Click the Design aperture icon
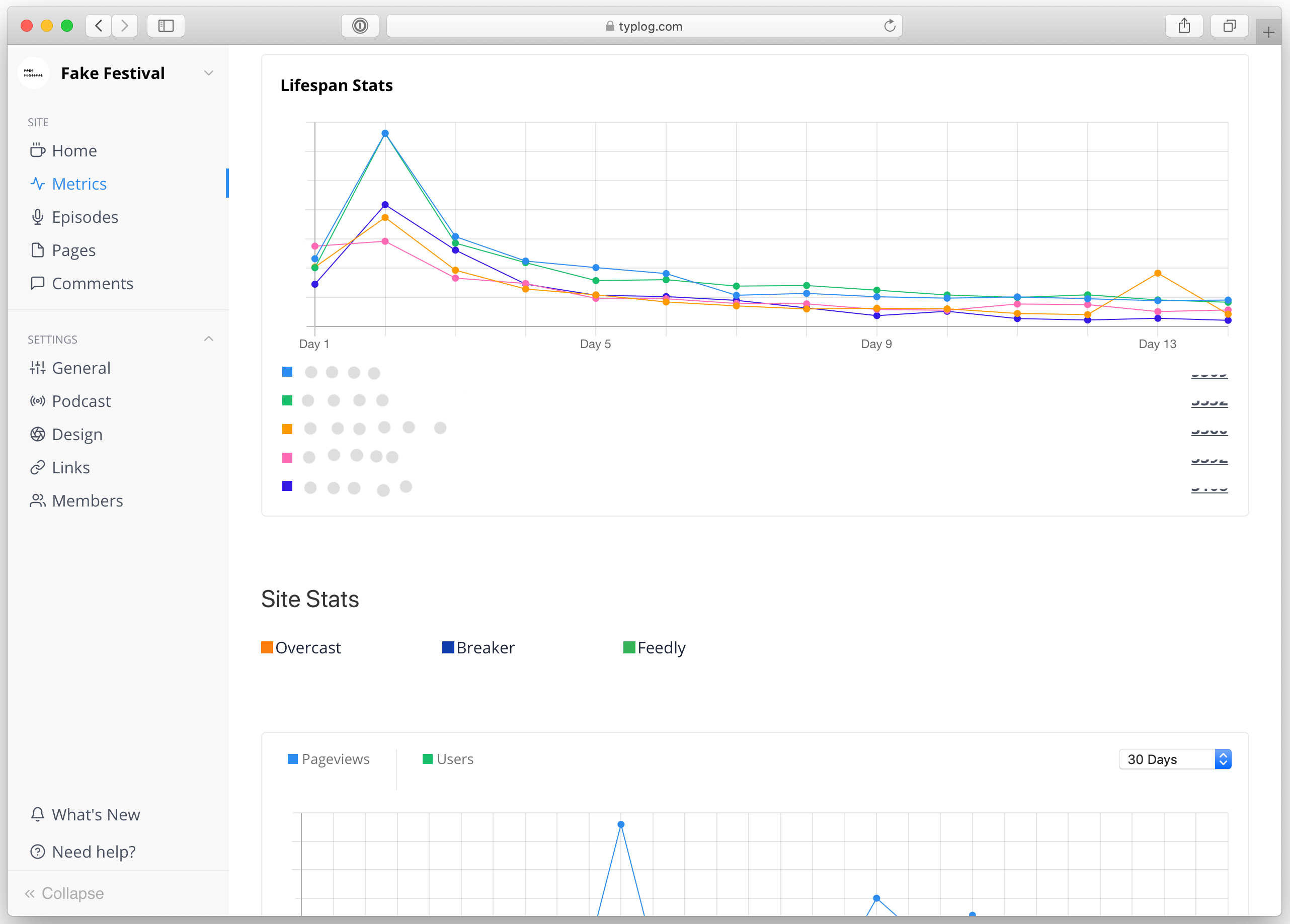Screen dimensions: 1290x924 point(38,435)
